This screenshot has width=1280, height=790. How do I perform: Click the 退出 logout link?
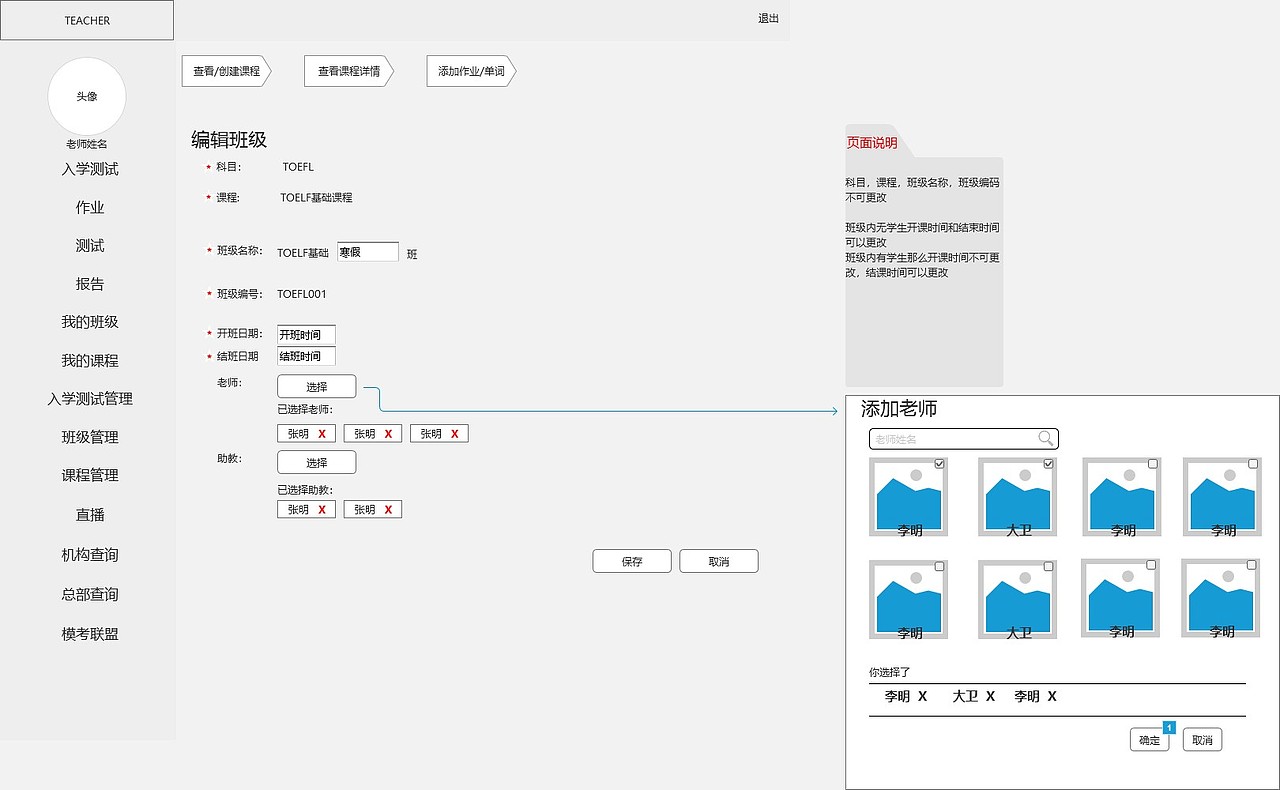click(x=768, y=18)
